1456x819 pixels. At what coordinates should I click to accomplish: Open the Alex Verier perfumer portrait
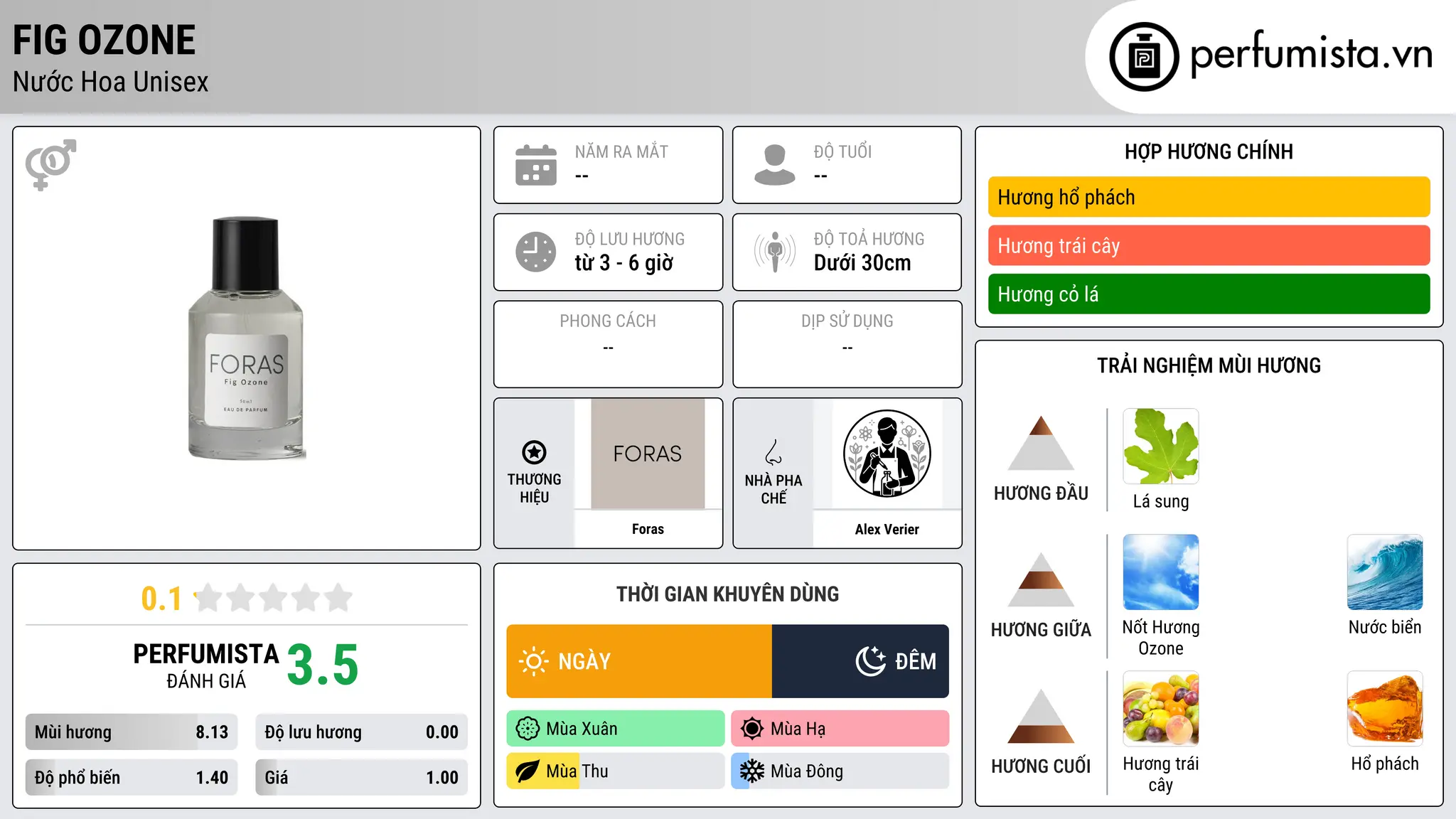(x=887, y=454)
